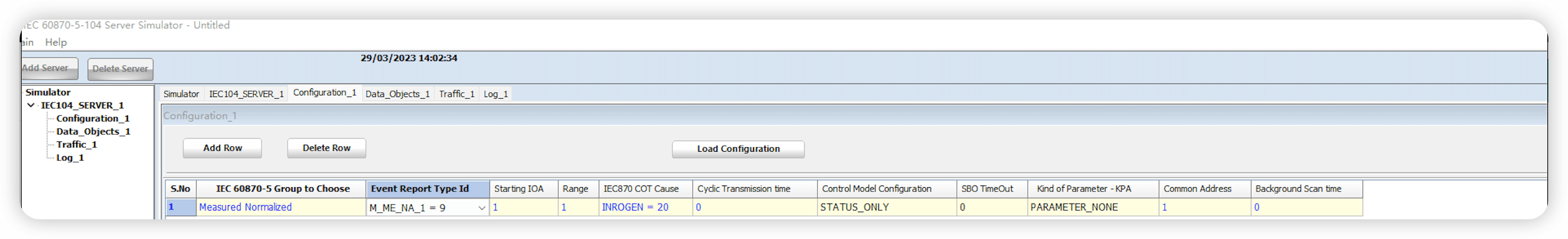This screenshot has height=239, width=1568.
Task: Click the Load Configuration button
Action: pyautogui.click(x=738, y=150)
